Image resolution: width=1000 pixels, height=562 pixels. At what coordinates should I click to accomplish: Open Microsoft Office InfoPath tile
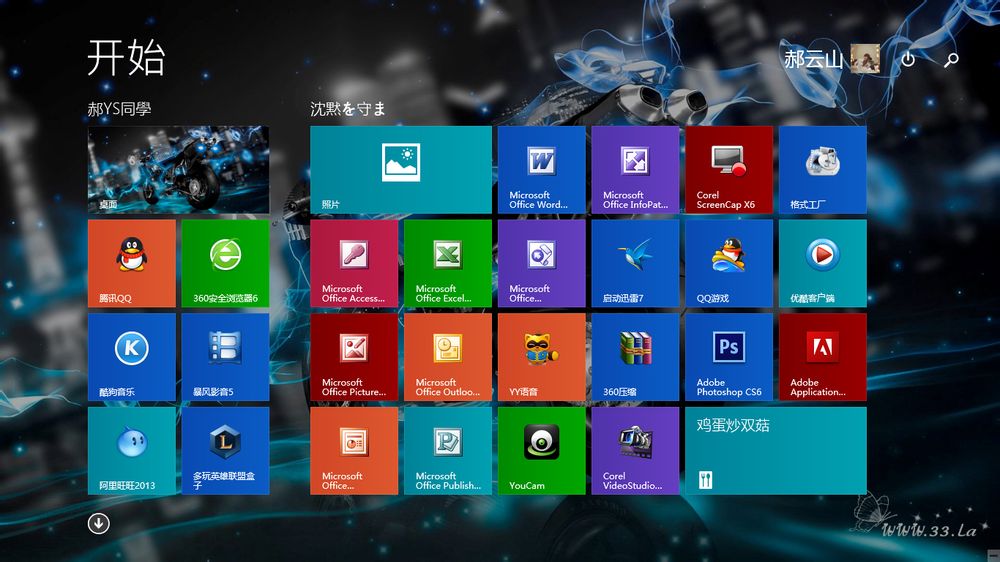point(635,170)
